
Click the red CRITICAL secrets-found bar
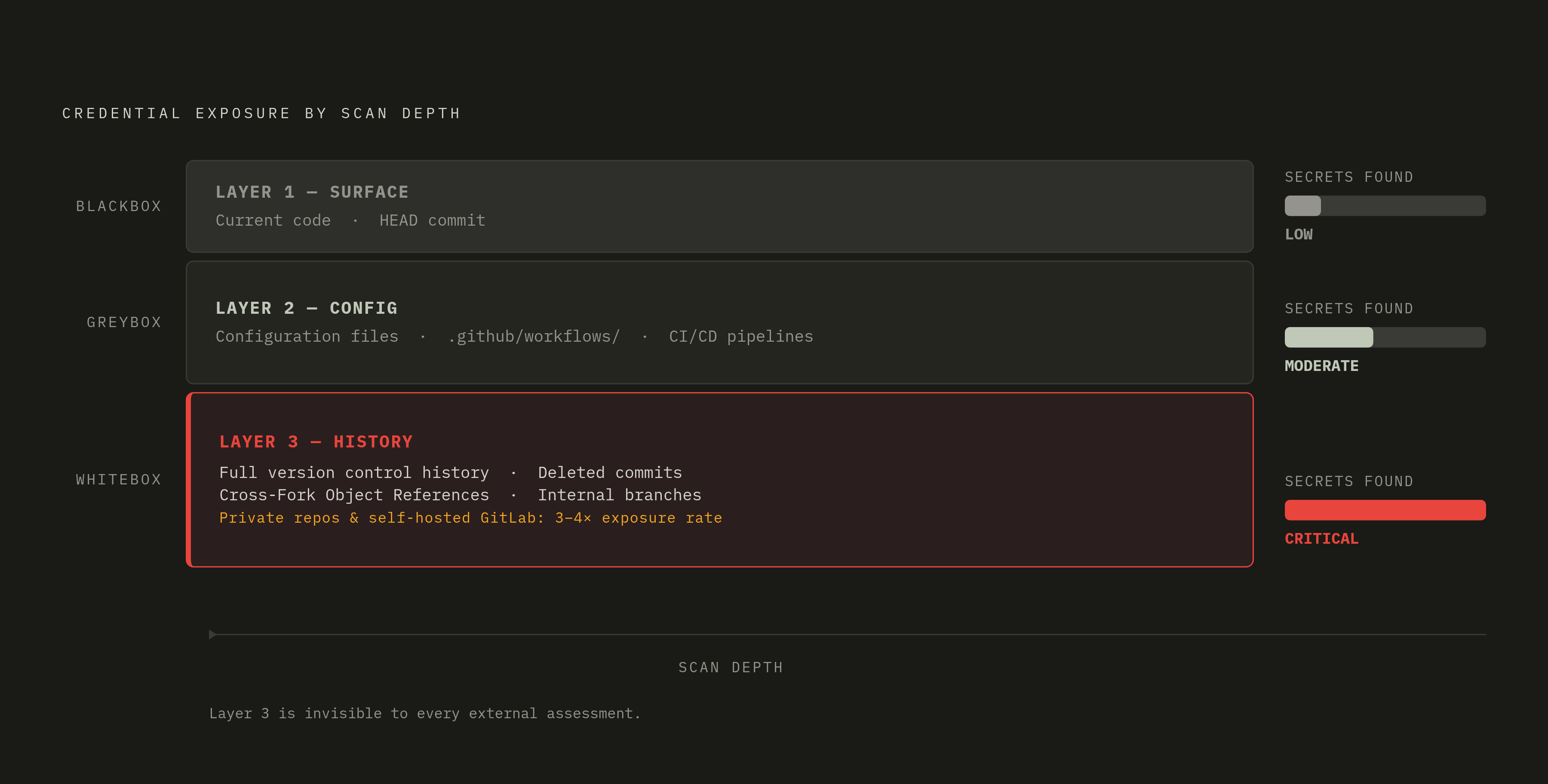pos(1385,510)
